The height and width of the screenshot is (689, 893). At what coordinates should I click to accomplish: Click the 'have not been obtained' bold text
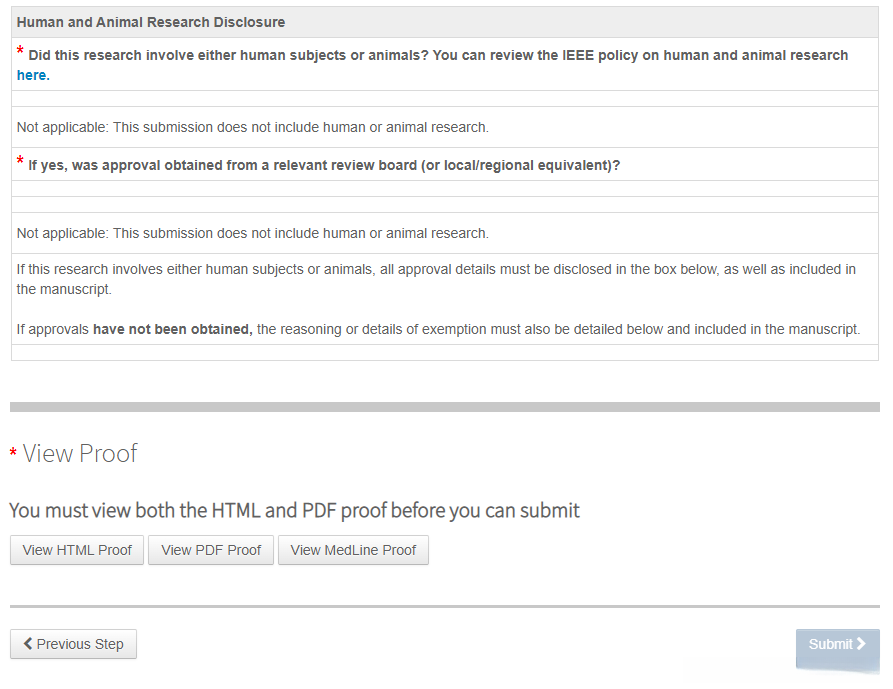coord(172,329)
